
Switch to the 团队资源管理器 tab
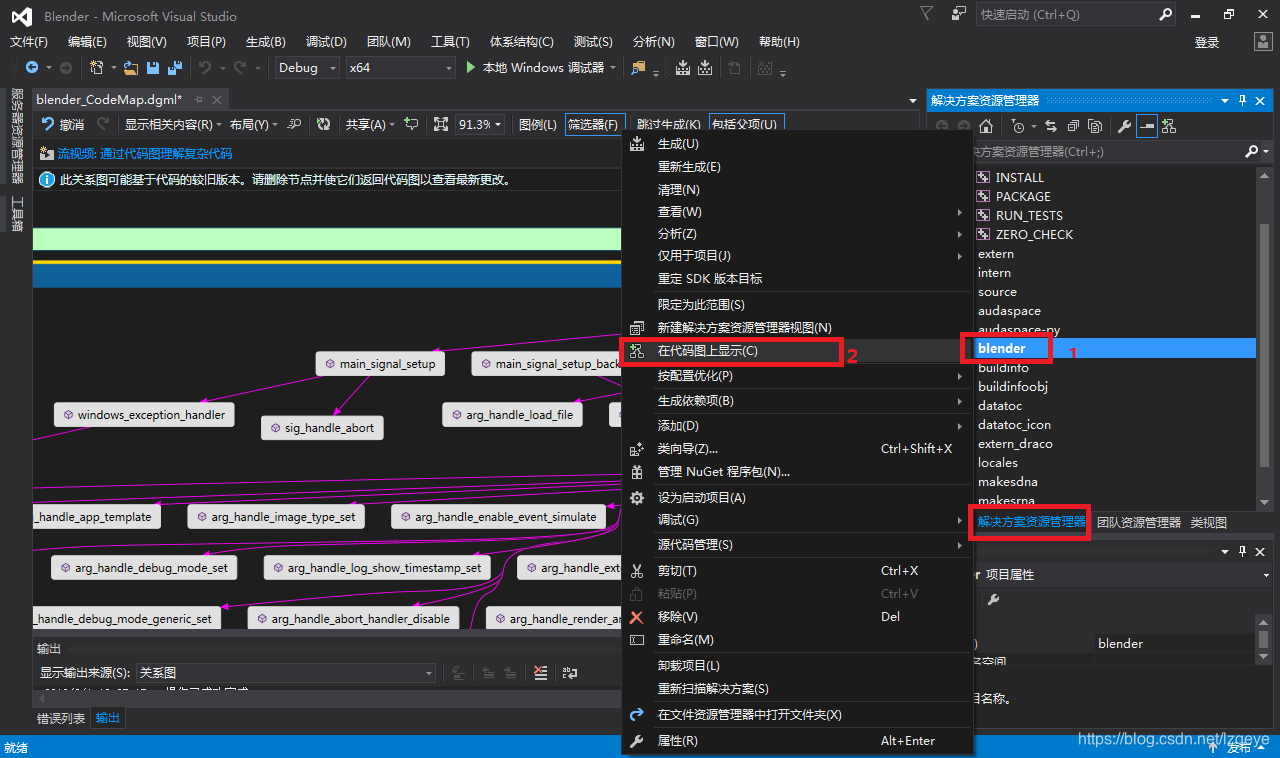tap(1139, 522)
